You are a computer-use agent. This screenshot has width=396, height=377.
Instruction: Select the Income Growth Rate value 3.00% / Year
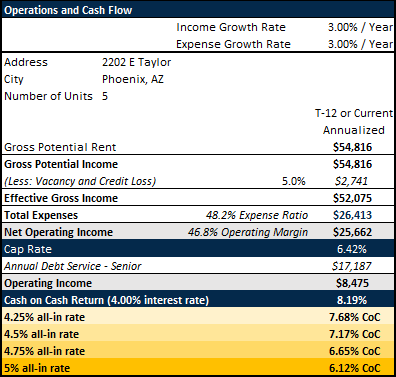click(x=360, y=27)
